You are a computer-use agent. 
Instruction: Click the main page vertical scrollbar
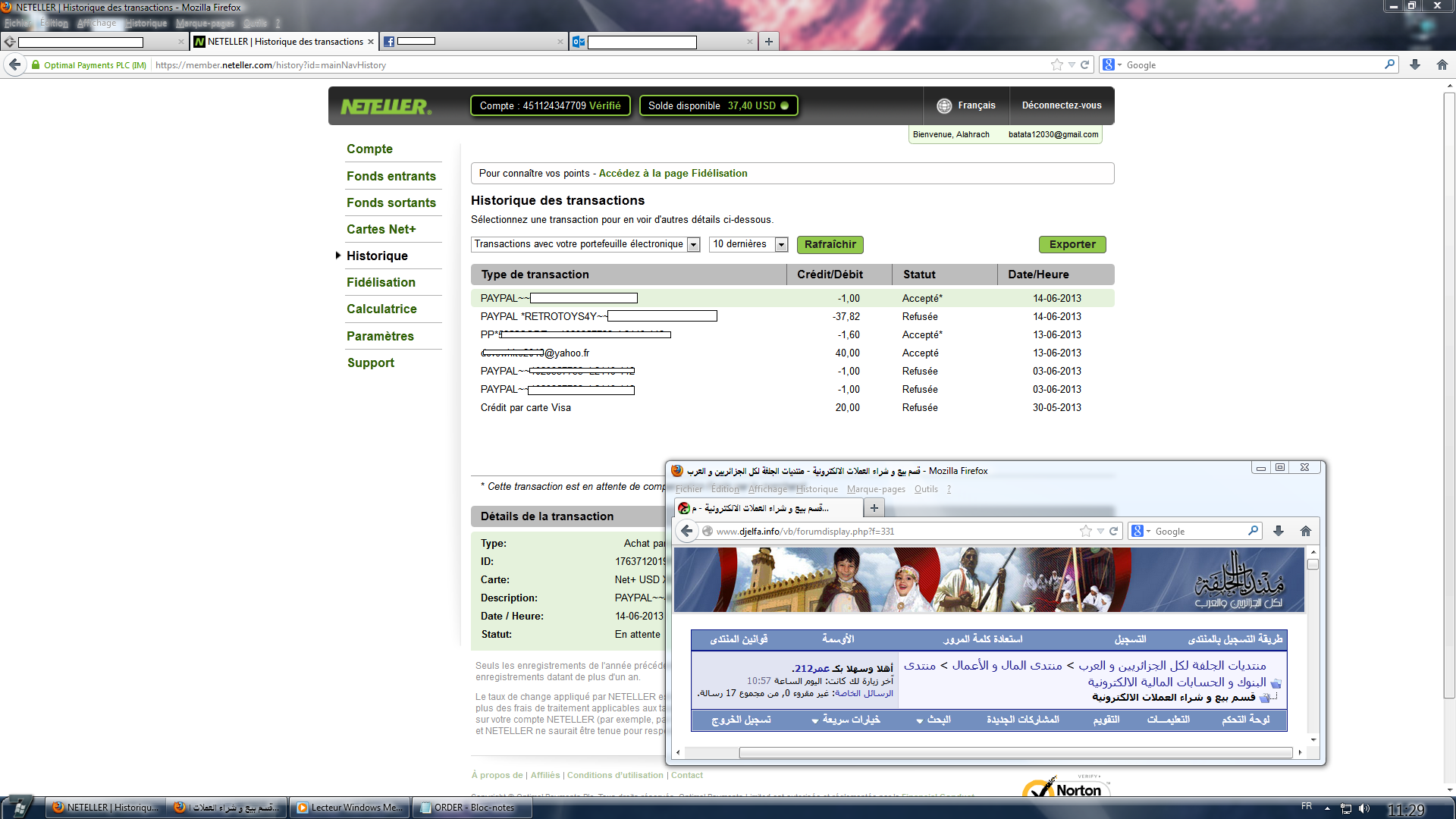pyautogui.click(x=1449, y=394)
